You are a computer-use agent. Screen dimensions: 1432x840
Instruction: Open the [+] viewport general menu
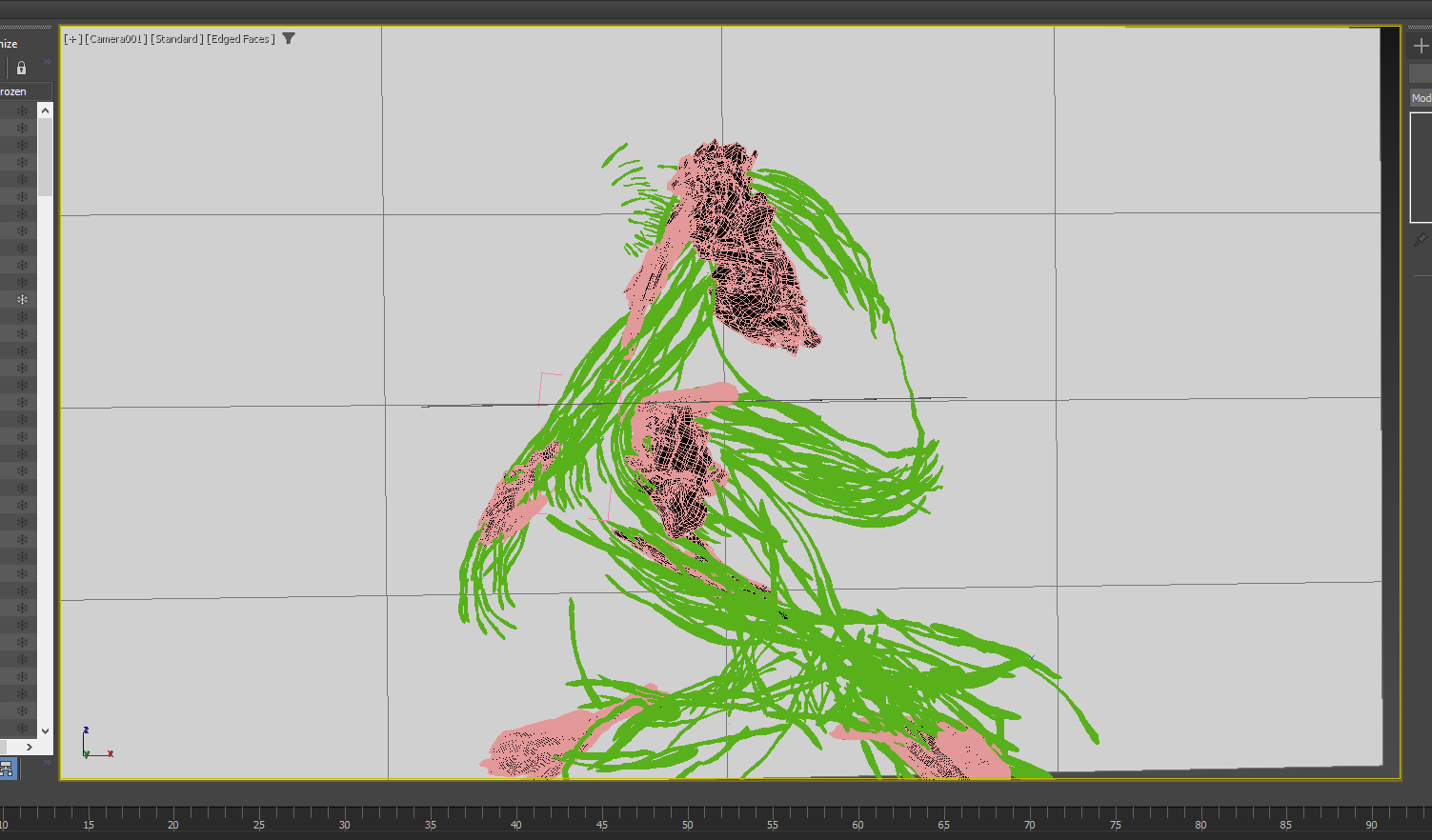point(71,39)
